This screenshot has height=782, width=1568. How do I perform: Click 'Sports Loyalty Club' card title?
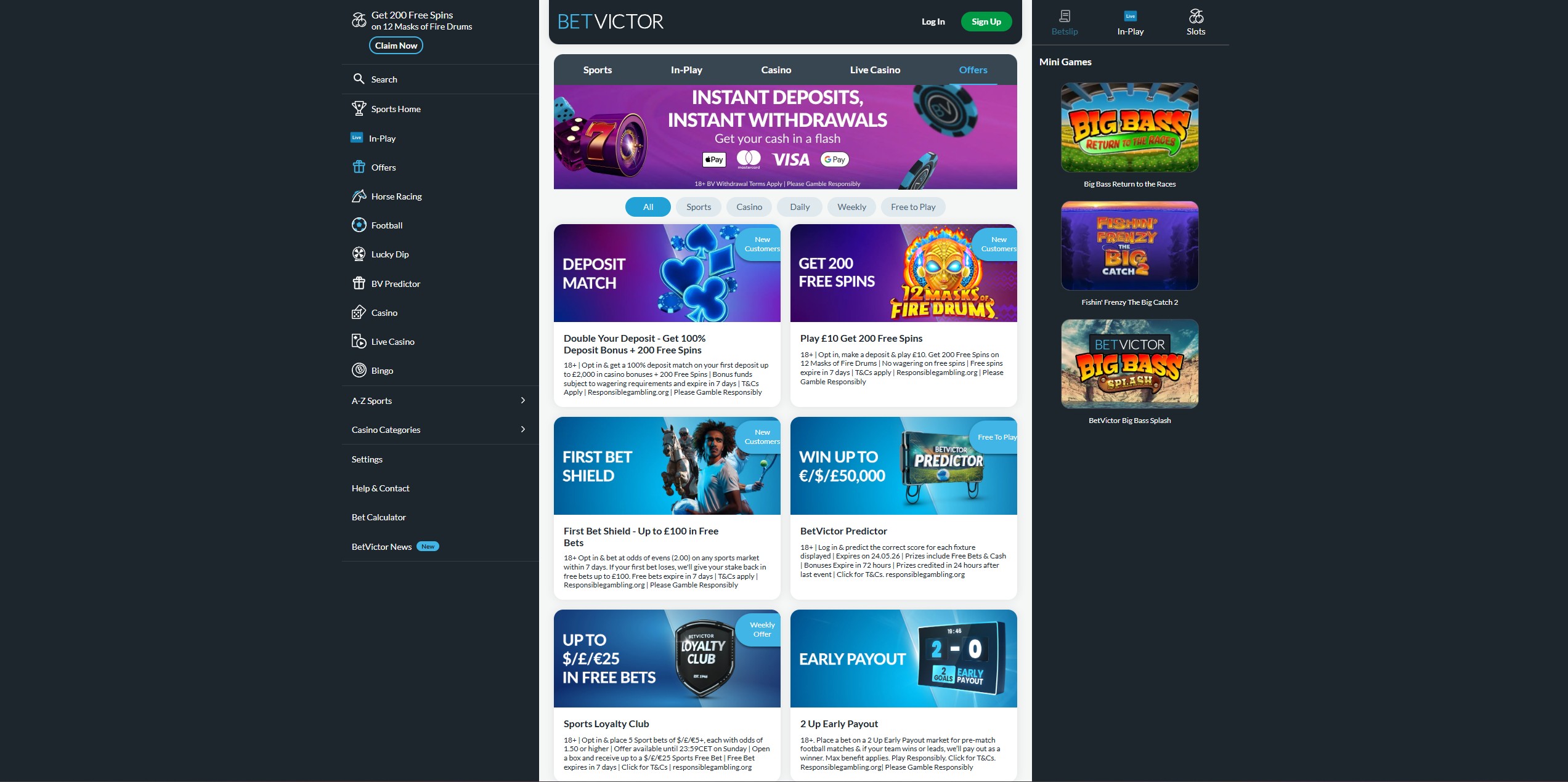pyautogui.click(x=606, y=724)
